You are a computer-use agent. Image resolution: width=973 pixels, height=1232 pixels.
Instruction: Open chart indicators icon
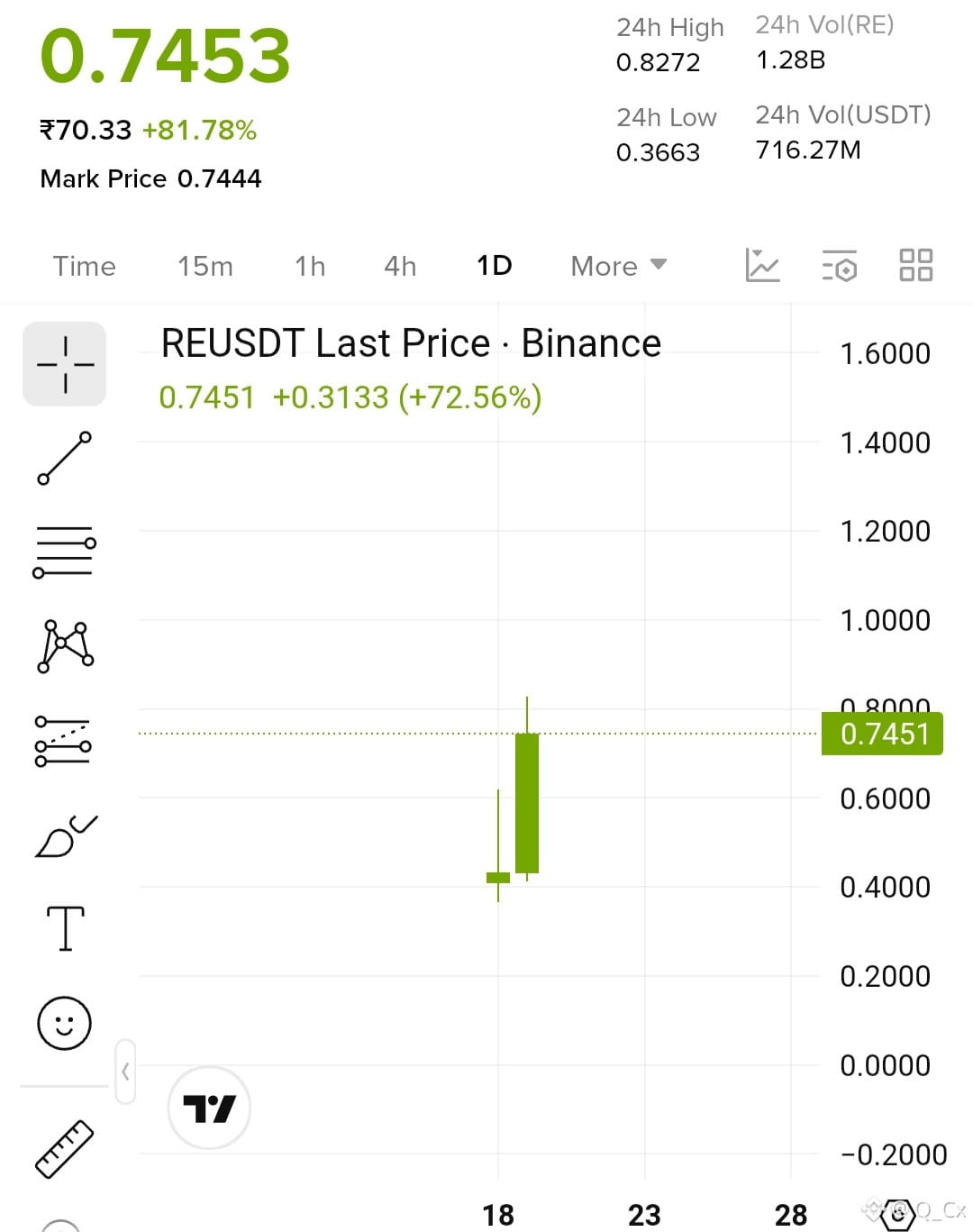(x=762, y=265)
